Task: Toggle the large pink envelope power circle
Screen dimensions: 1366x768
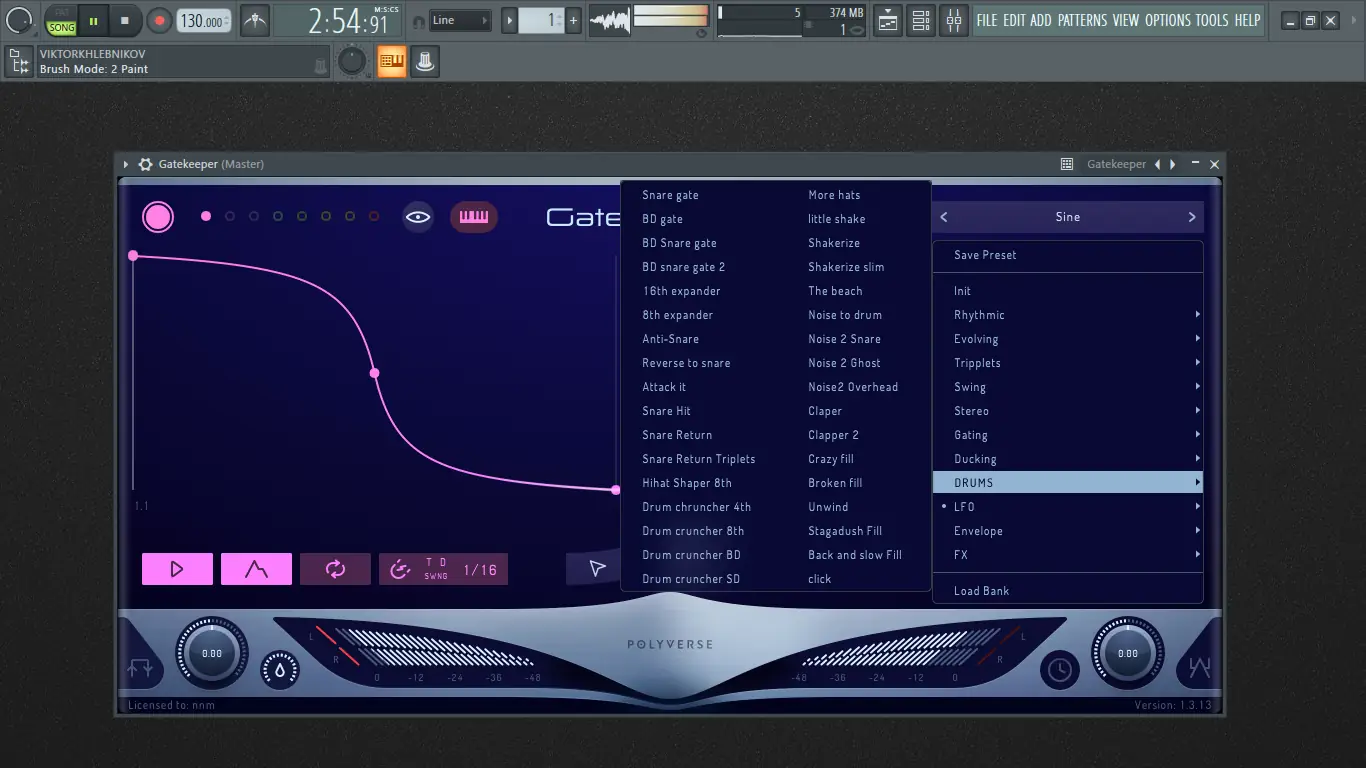Action: [158, 217]
